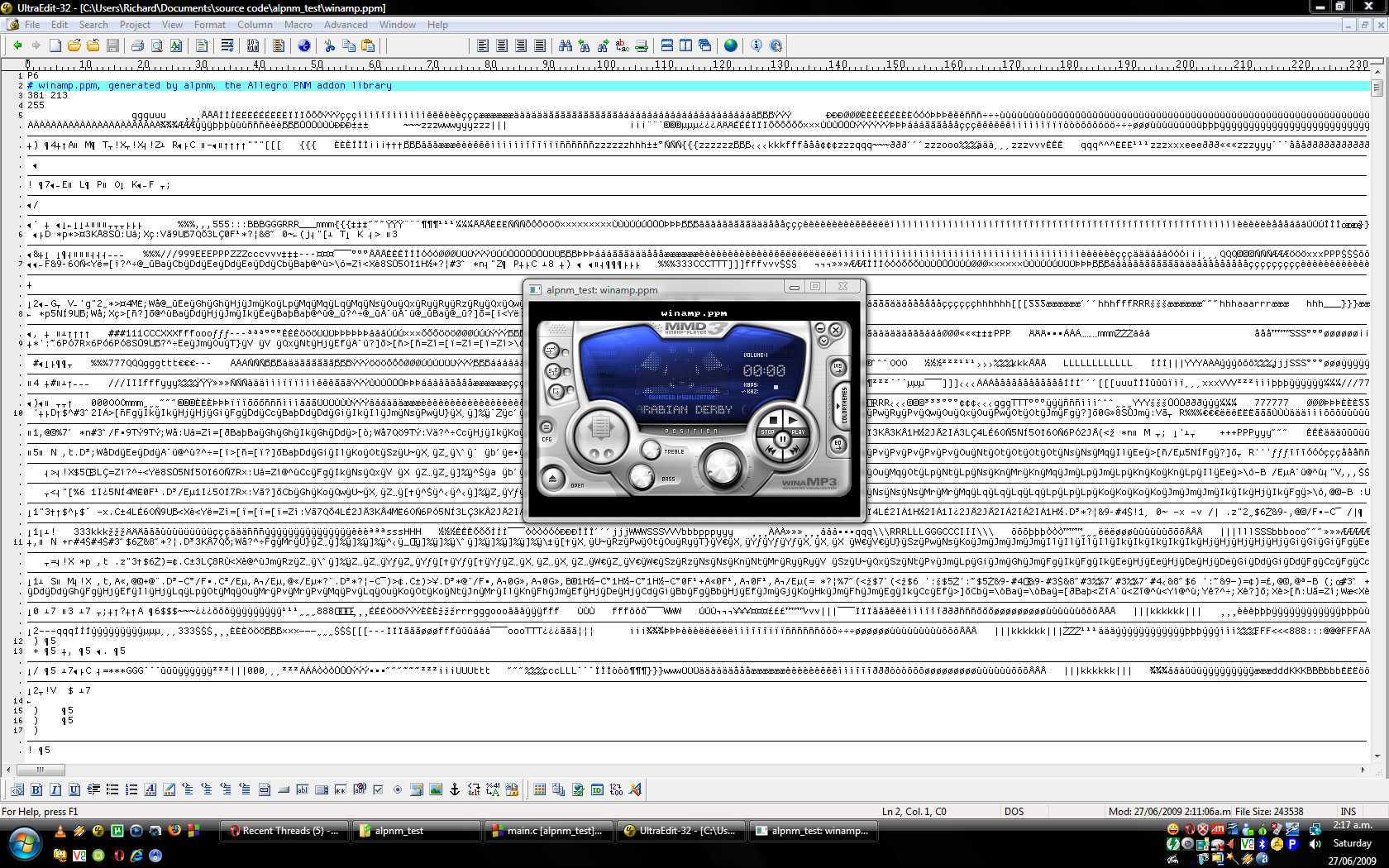Tile windows vertically via toolbar icon
This screenshot has width=1389, height=868.
685,45
